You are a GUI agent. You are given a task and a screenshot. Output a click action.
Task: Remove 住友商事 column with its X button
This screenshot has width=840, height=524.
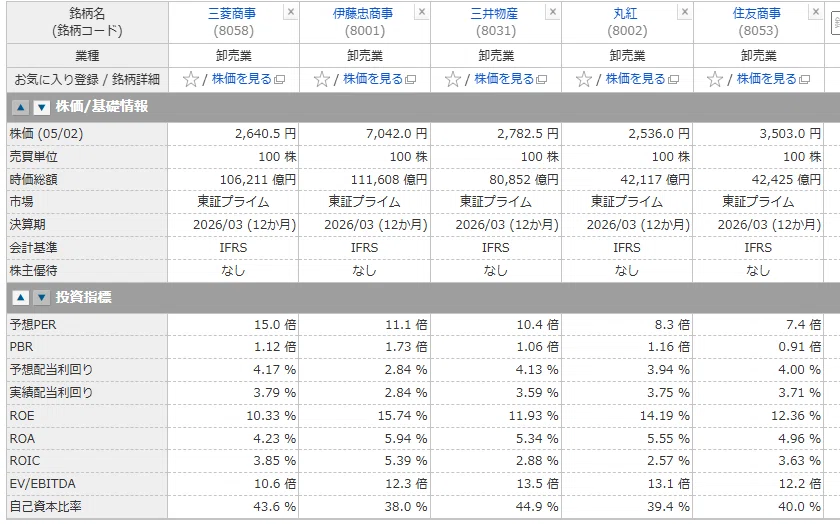[x=815, y=12]
